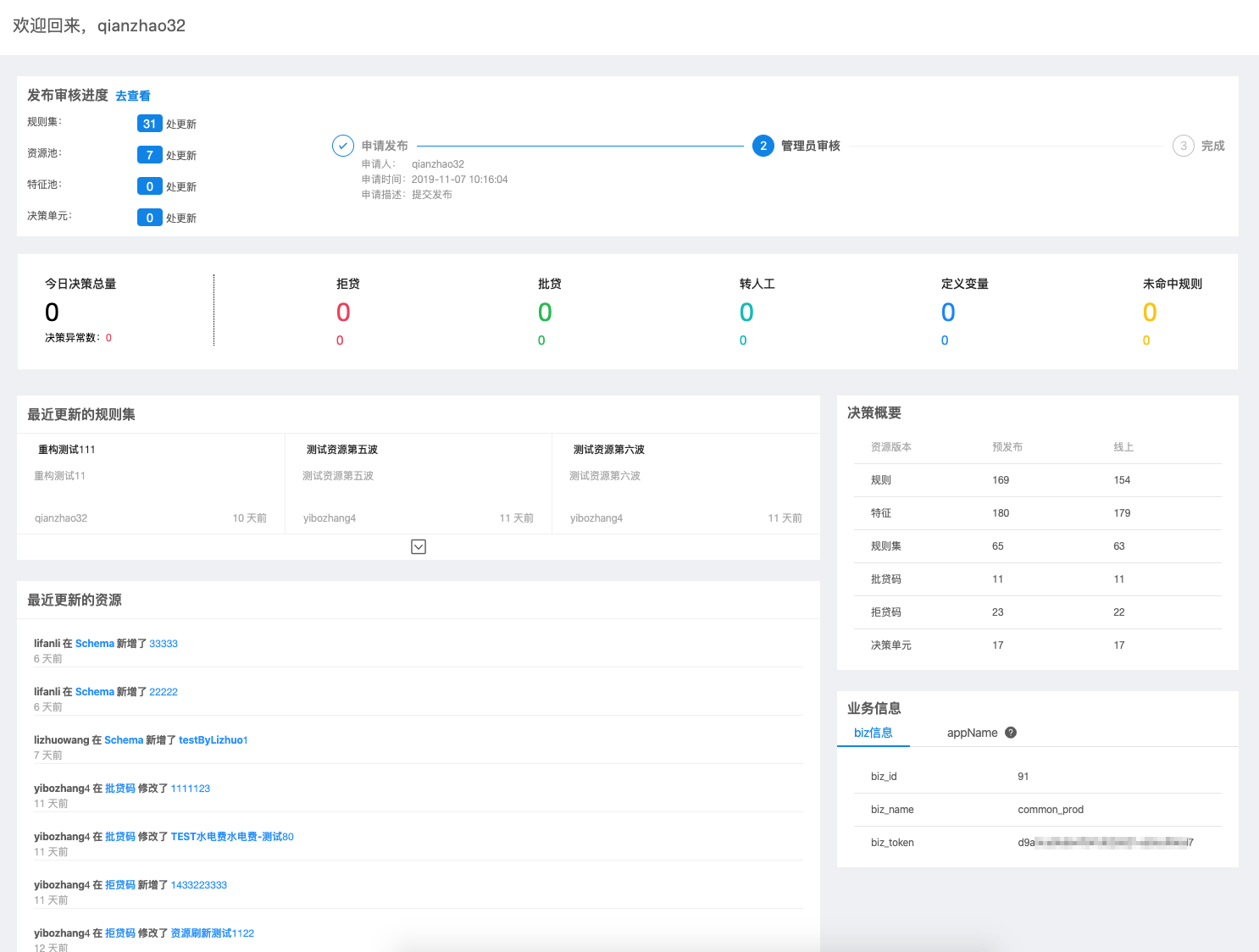Click the biz_id value 91
Screen dimensions: 1259x952
point(1023,777)
